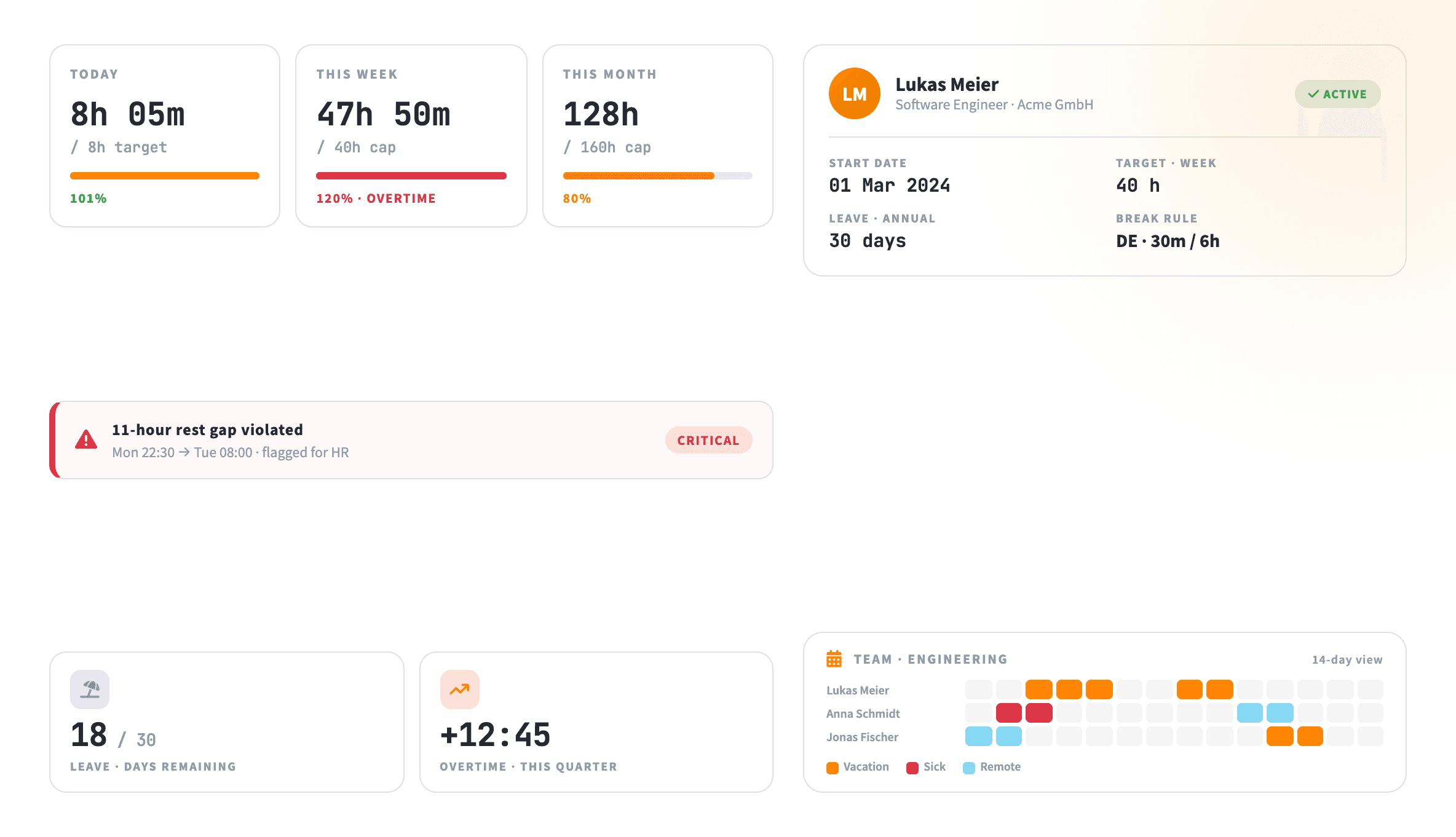Click Jonas Fischer's first orange vacation cell
This screenshot has height=837, width=1456.
tap(1280, 736)
